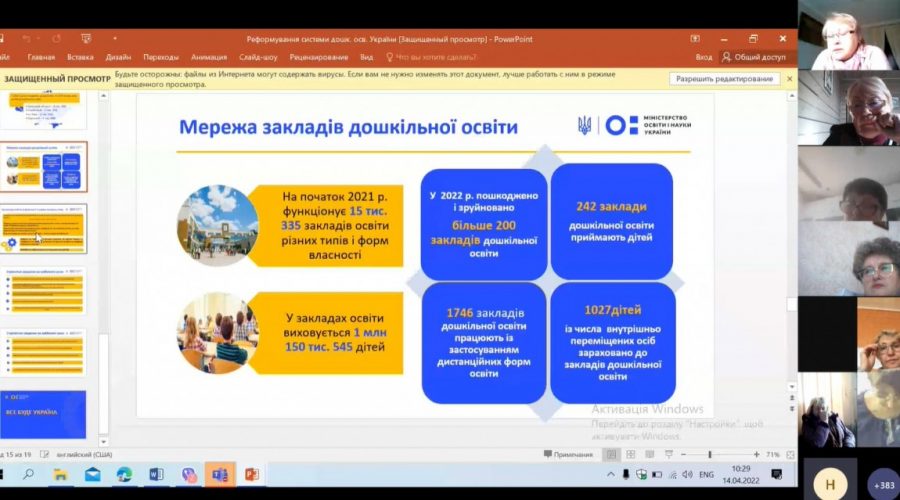
Task: Toggle the Примечания notes pane
Action: pyautogui.click(x=568, y=455)
